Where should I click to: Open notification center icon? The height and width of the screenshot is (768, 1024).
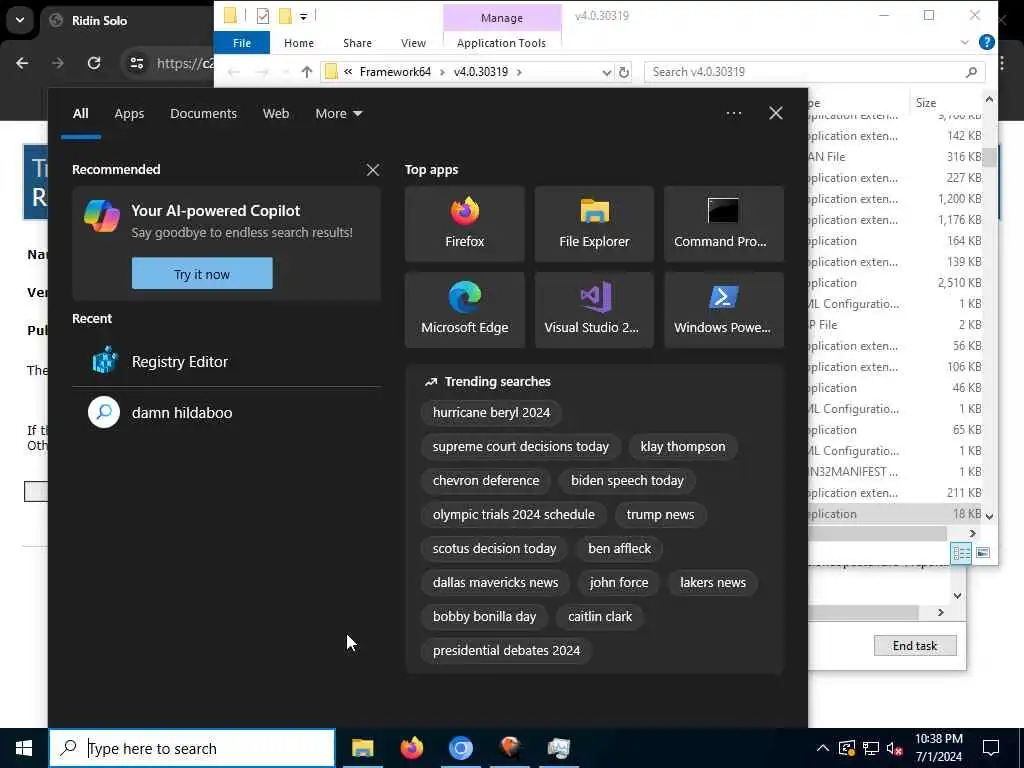point(991,748)
